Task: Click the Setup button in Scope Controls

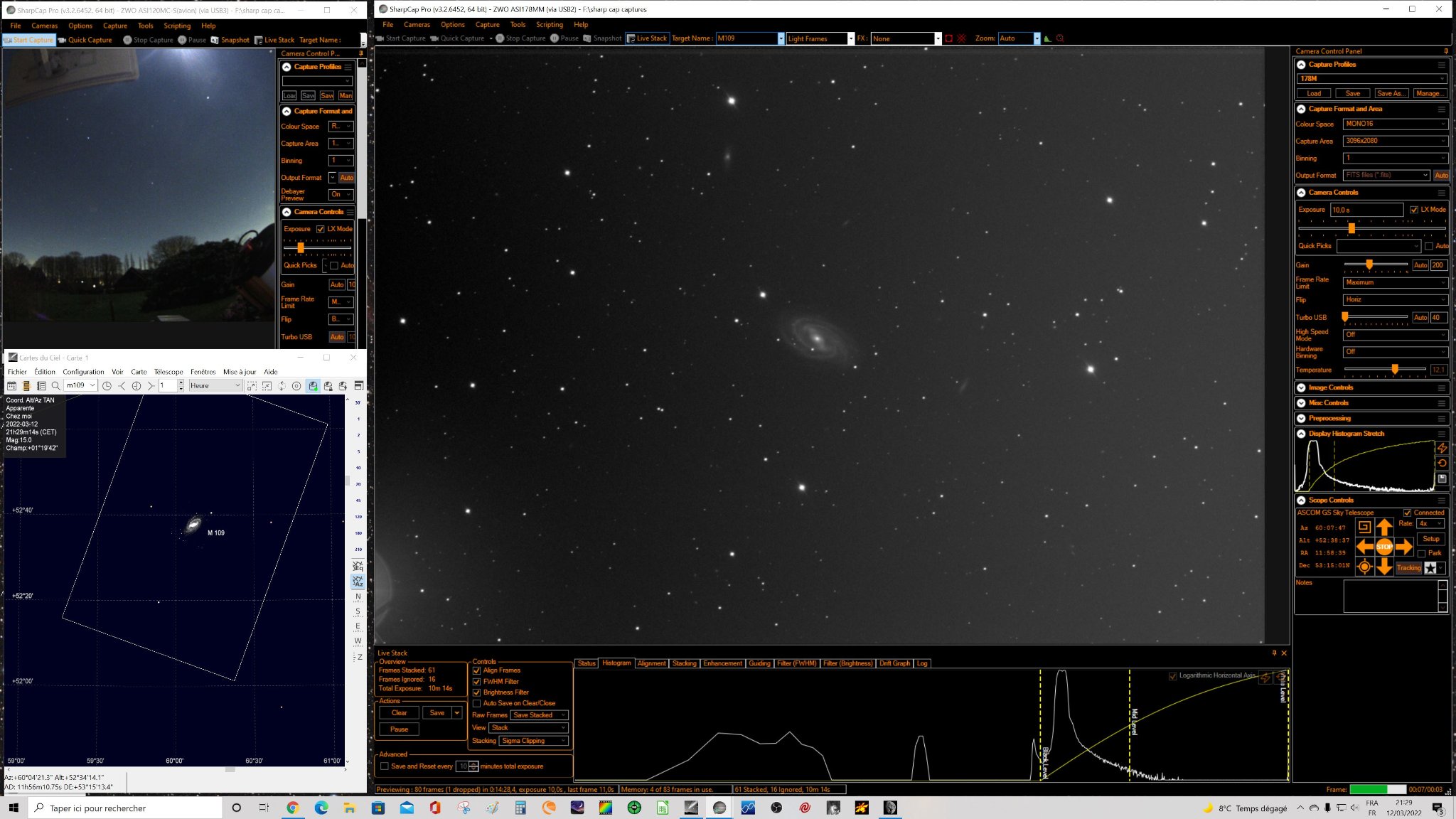Action: [x=1430, y=539]
